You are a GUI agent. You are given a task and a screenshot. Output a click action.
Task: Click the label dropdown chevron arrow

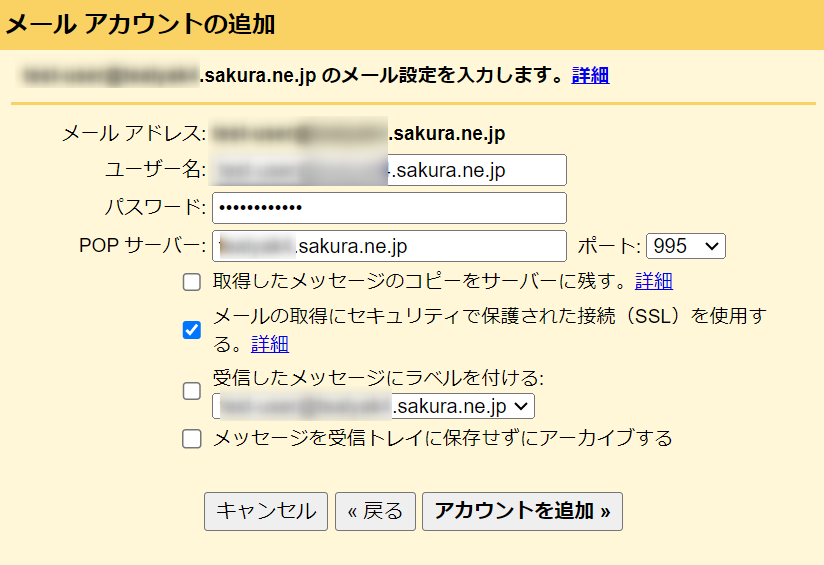(521, 406)
